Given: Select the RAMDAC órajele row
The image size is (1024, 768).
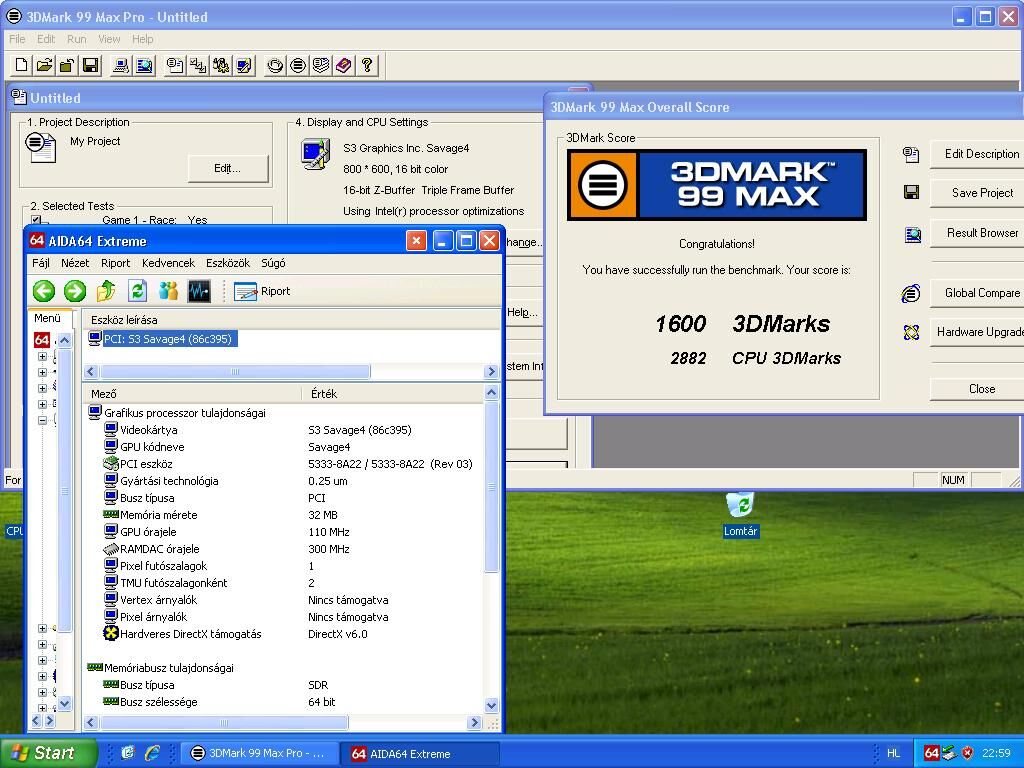Looking at the screenshot, I should tap(285, 549).
